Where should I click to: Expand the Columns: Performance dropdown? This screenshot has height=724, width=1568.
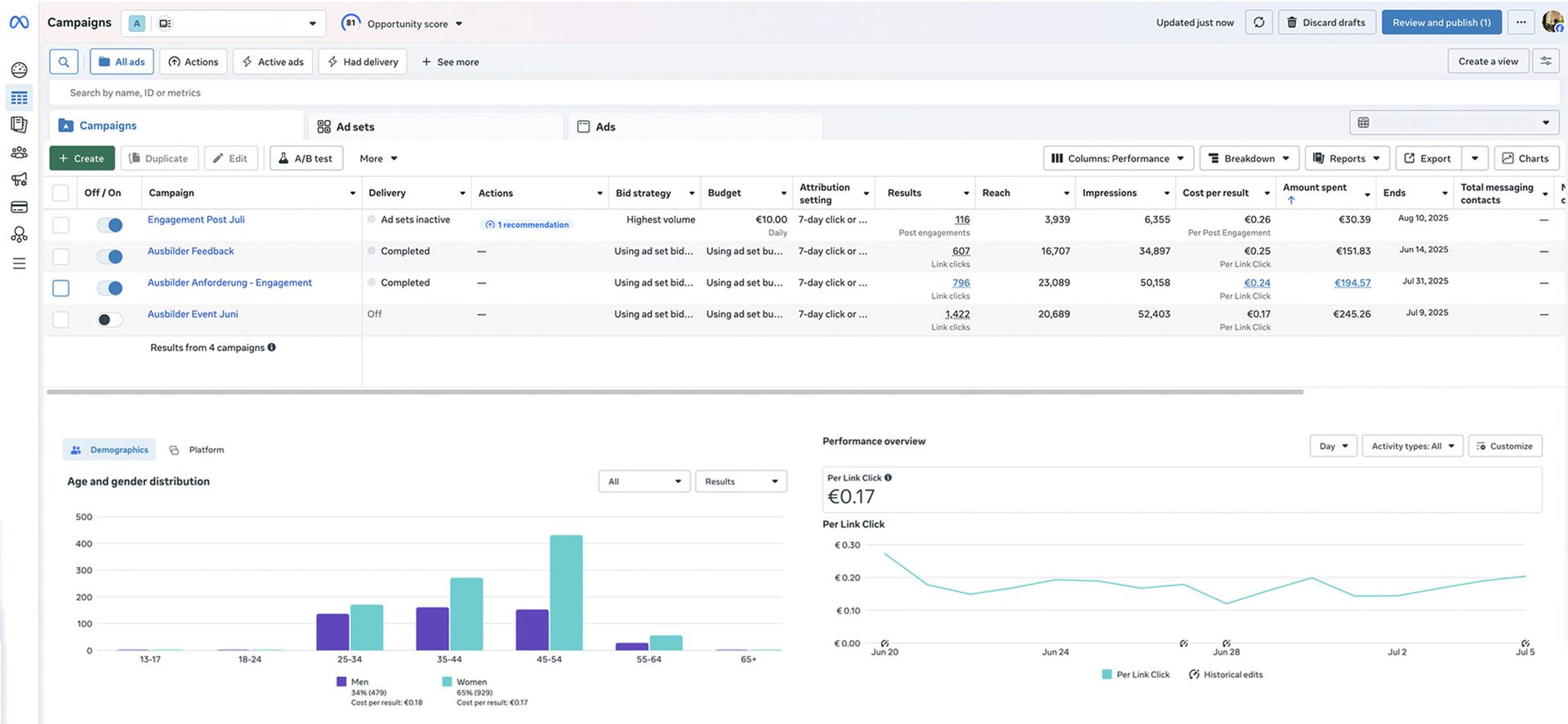(x=1118, y=158)
